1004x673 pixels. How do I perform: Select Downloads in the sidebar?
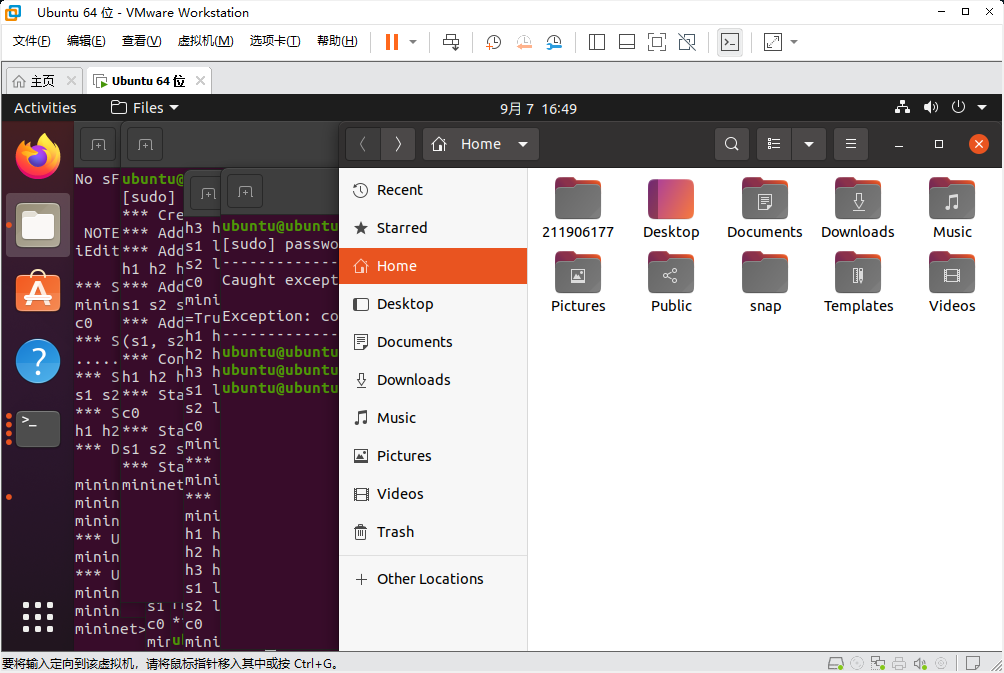click(433, 380)
